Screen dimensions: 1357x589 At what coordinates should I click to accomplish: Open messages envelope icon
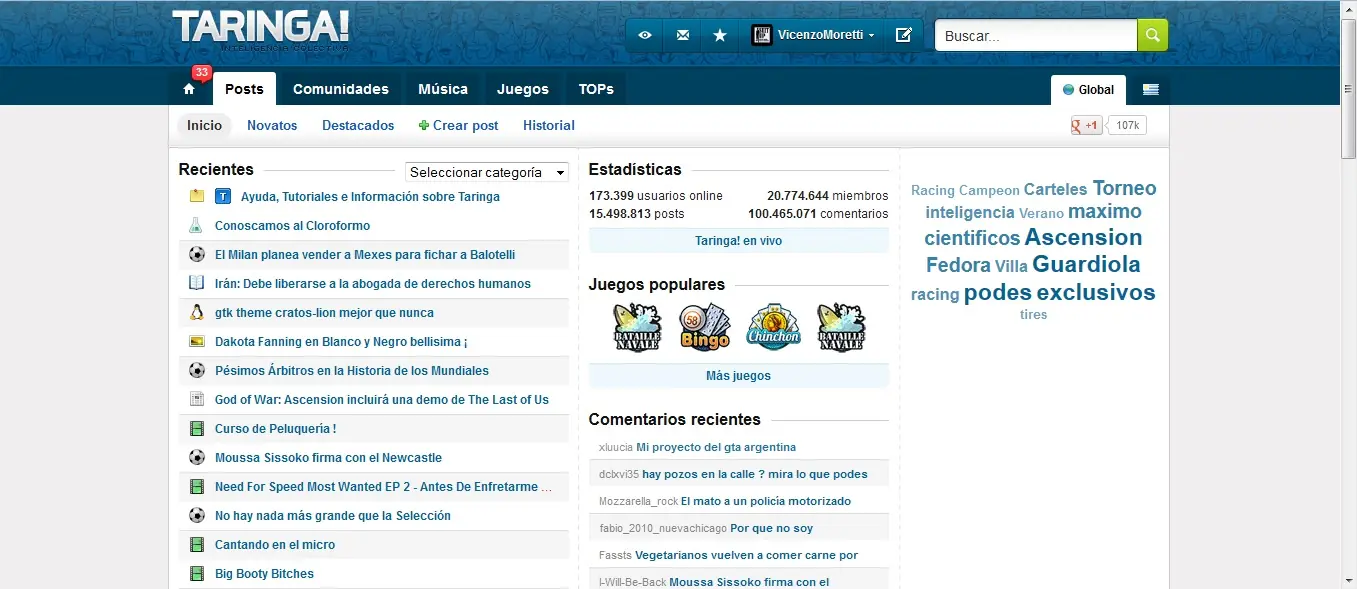point(683,35)
